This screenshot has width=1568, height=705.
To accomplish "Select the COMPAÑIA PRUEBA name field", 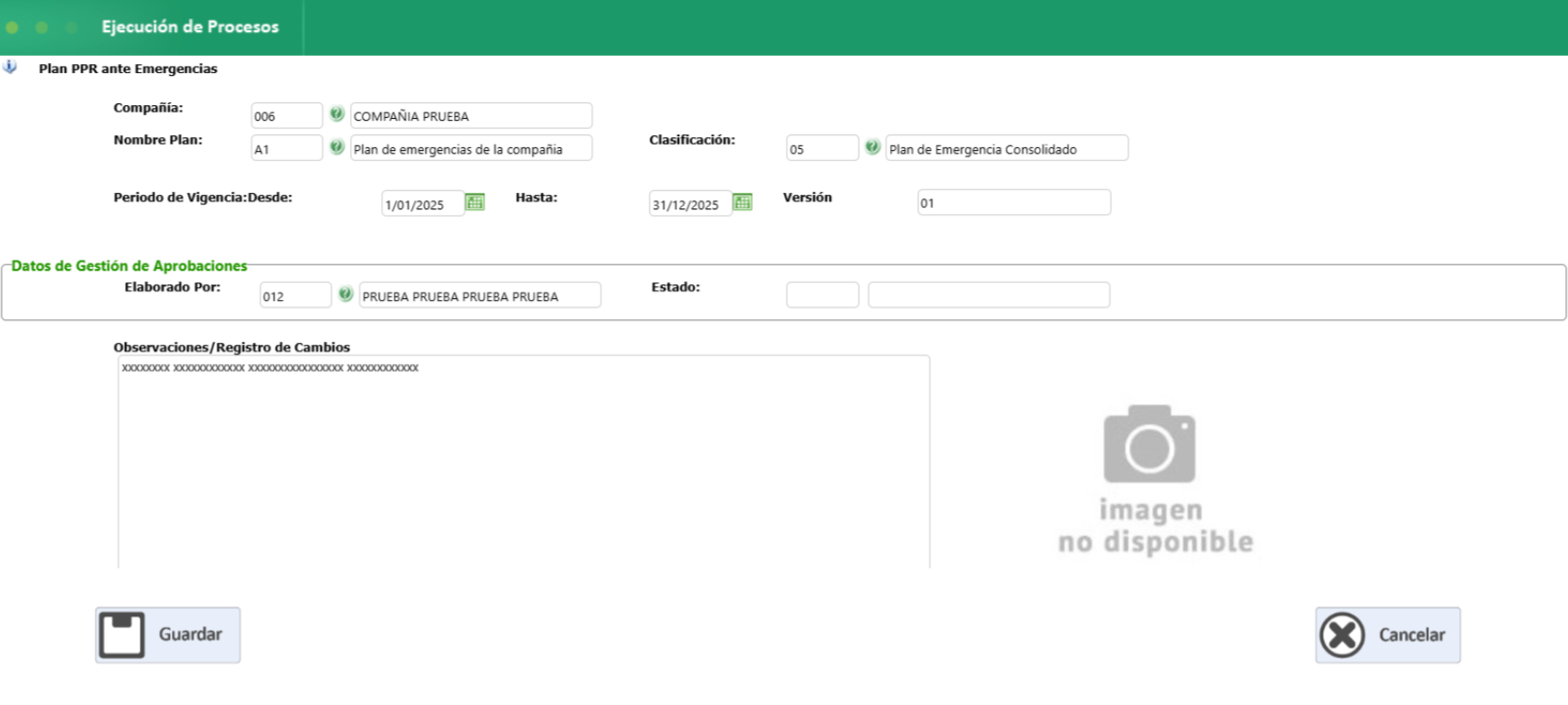I will click(471, 115).
